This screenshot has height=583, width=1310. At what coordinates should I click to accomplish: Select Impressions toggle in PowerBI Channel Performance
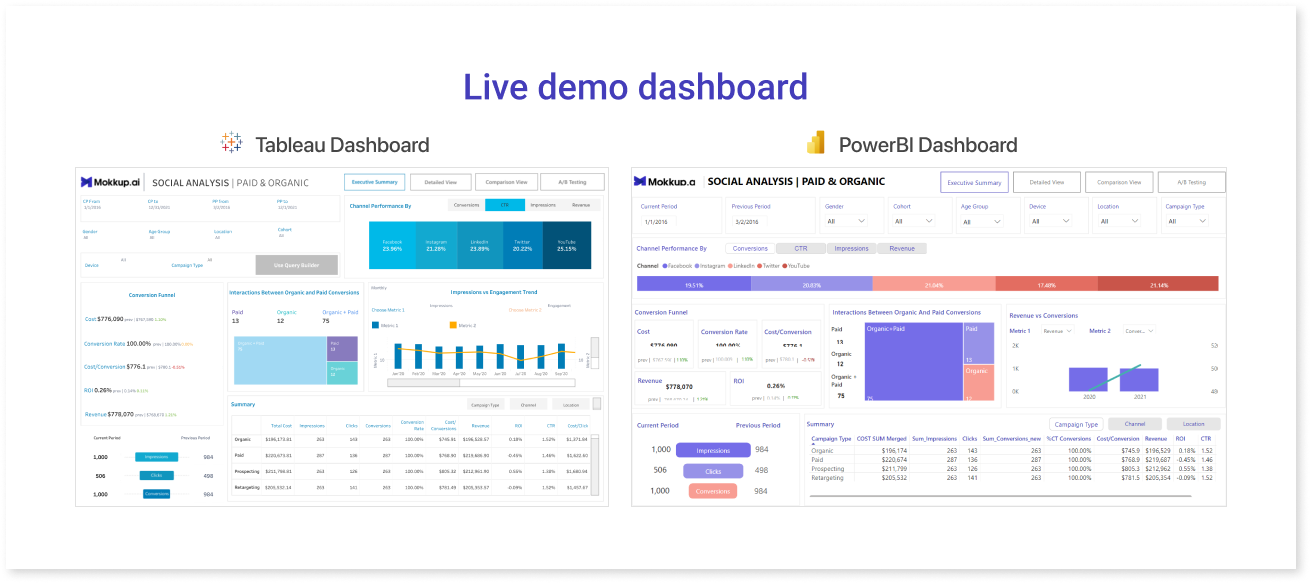tap(851, 248)
